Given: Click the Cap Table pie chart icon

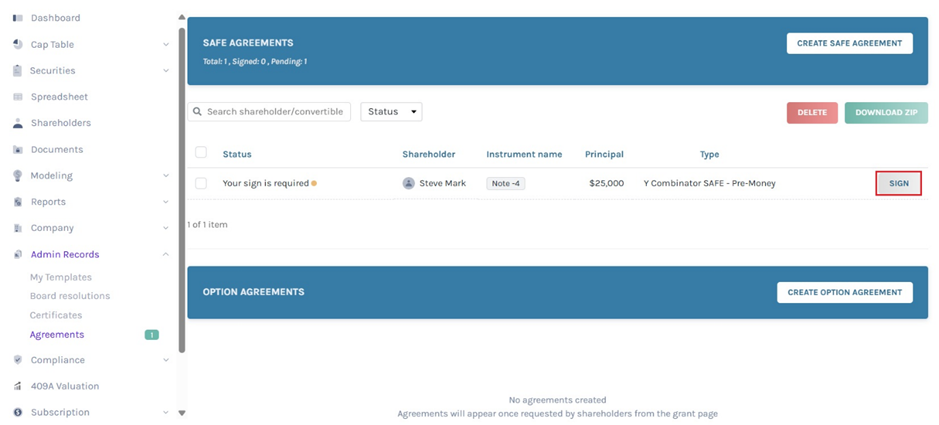Looking at the screenshot, I should point(17,44).
